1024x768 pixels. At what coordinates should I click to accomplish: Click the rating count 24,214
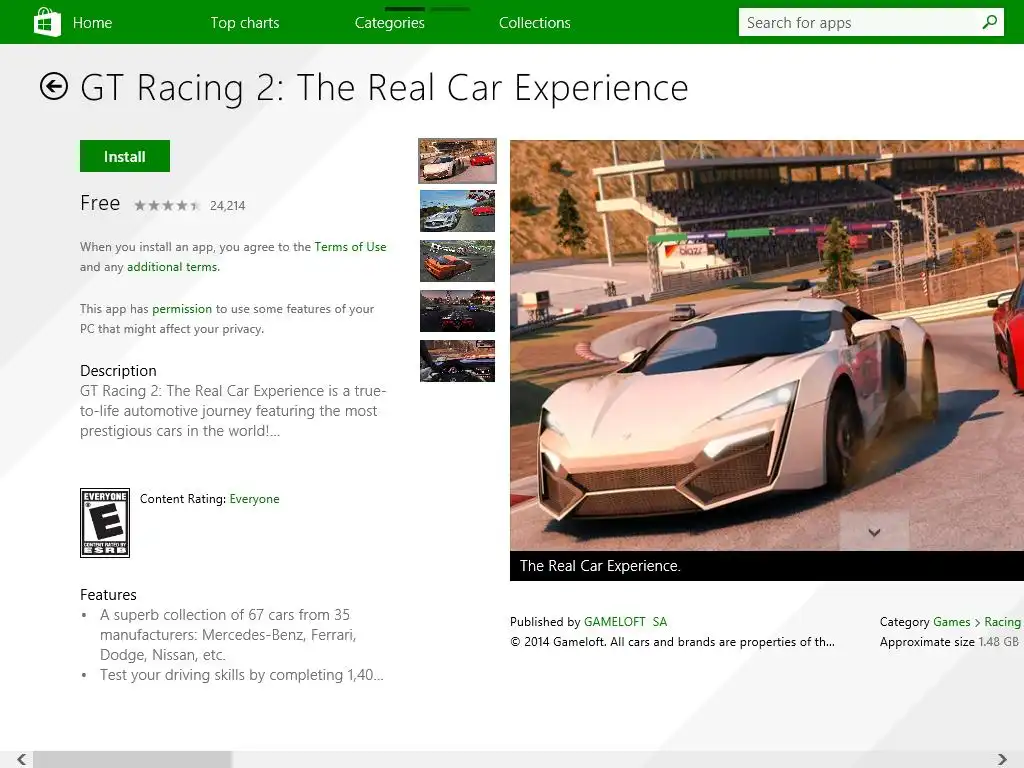227,206
